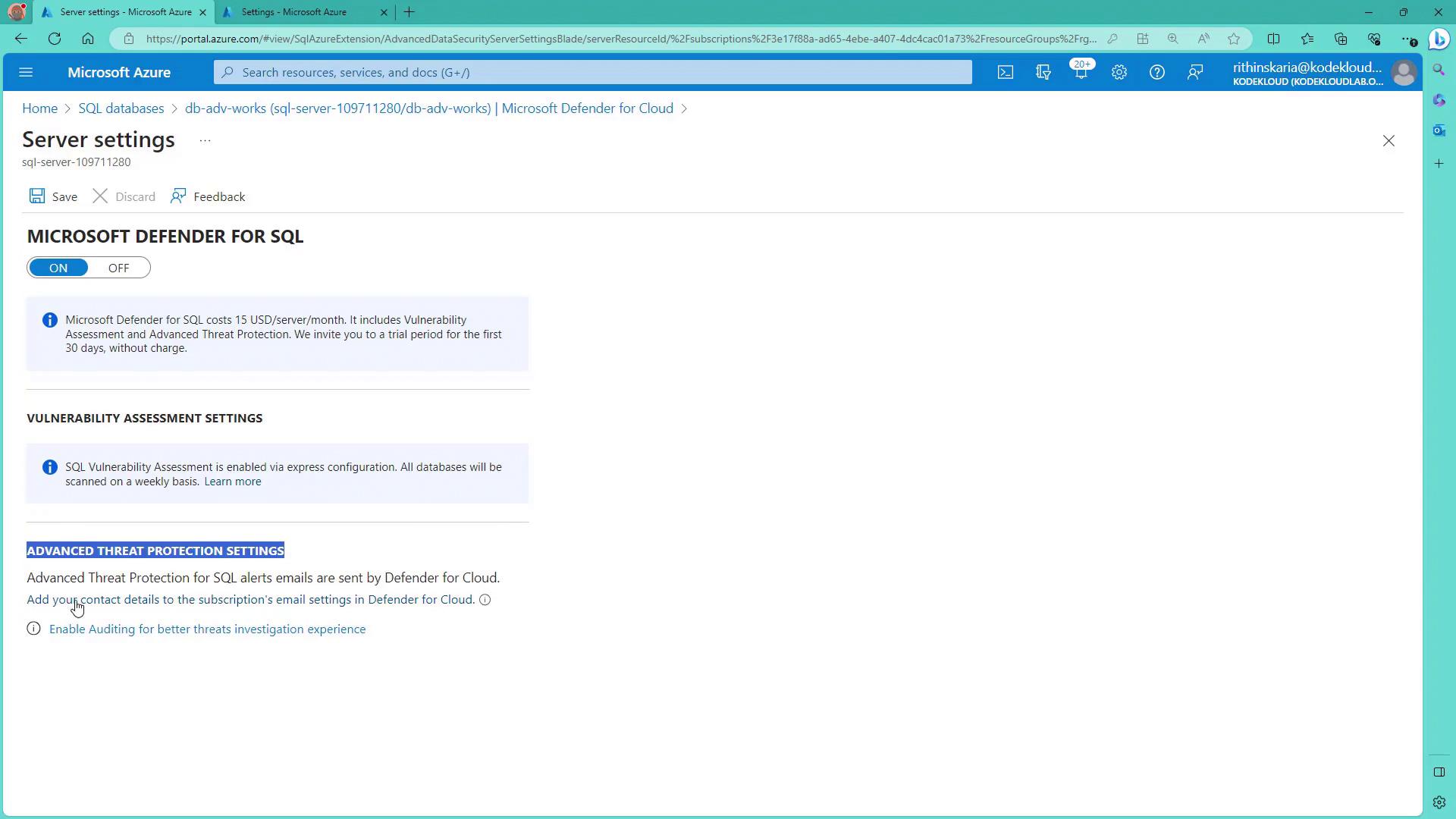This screenshot has width=1456, height=819.
Task: Open Azure Cloud Shell icon
Action: [1005, 72]
